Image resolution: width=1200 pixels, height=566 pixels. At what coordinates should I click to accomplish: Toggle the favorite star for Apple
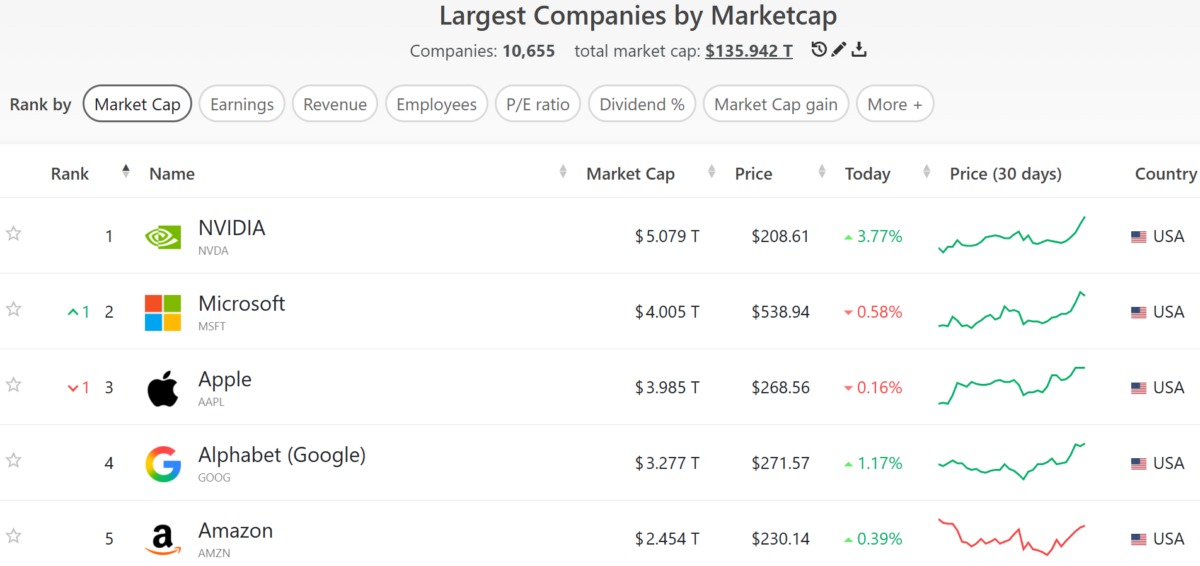(14, 385)
